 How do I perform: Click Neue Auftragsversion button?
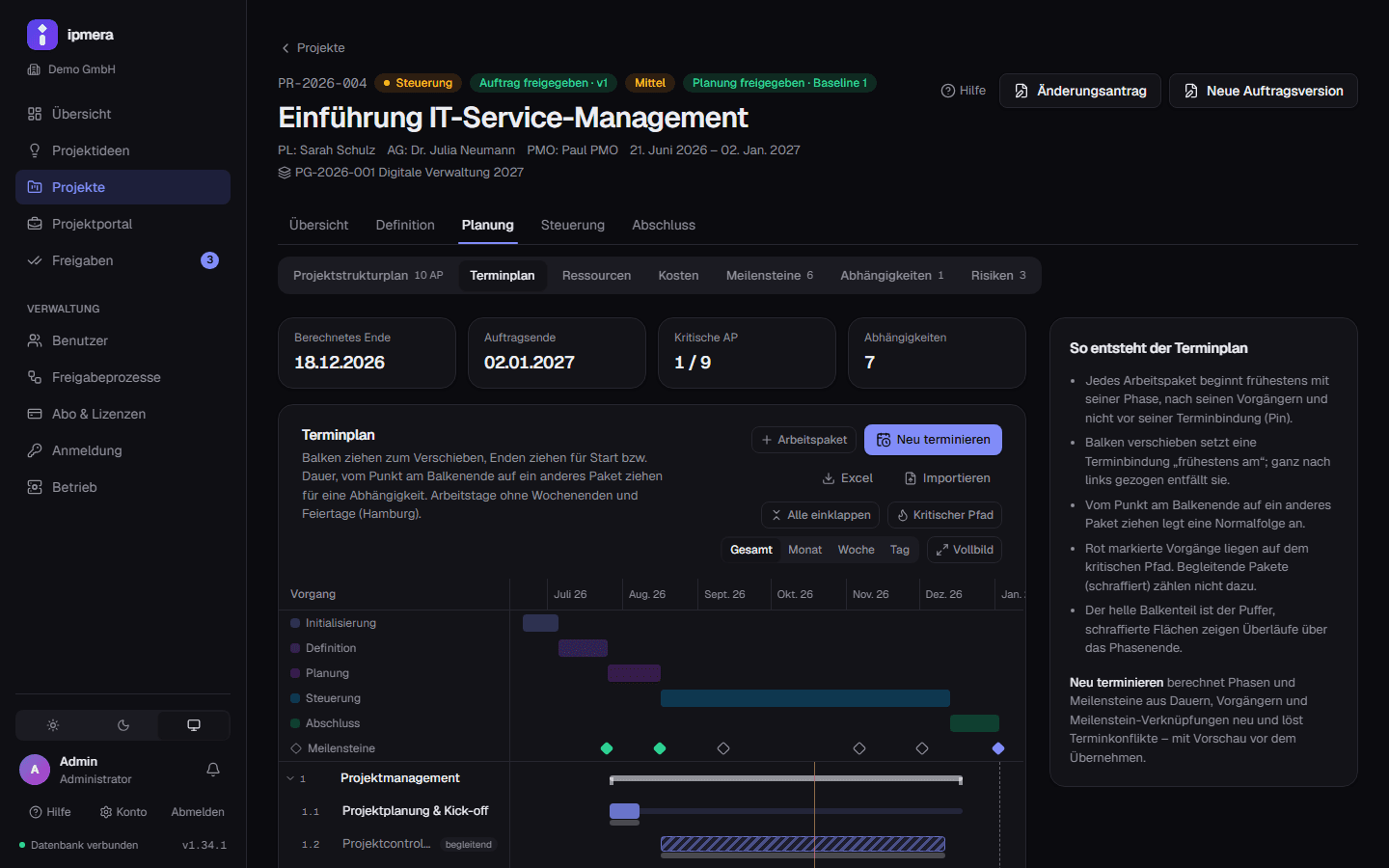(x=1264, y=91)
